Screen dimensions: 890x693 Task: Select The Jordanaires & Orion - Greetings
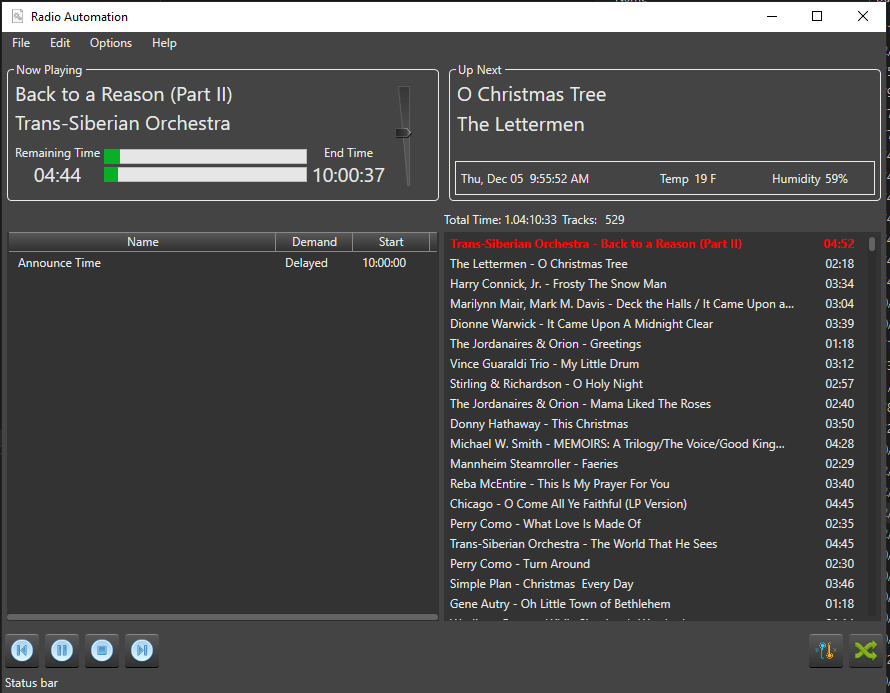653,344
